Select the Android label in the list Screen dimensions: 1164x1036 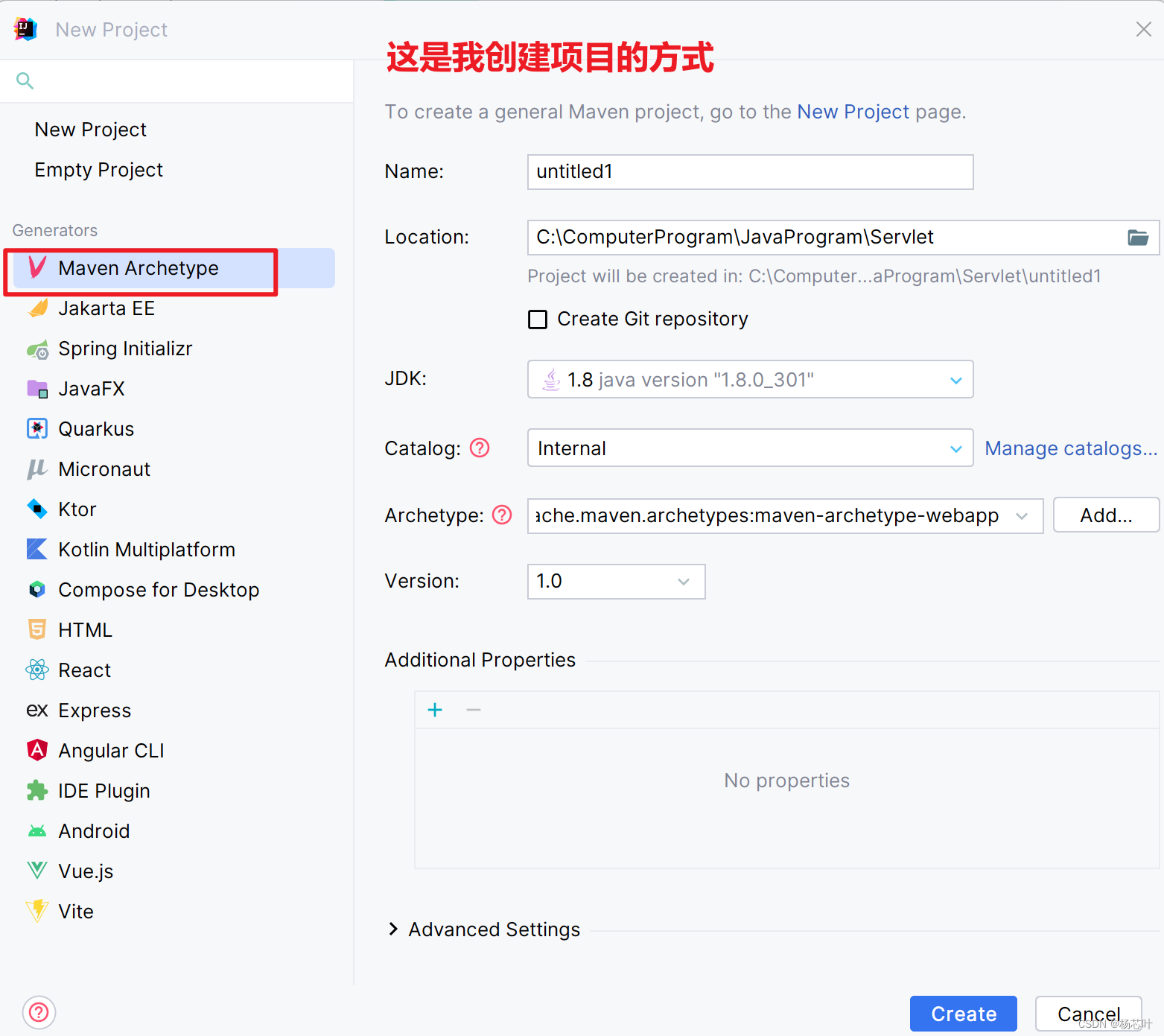[x=94, y=831]
